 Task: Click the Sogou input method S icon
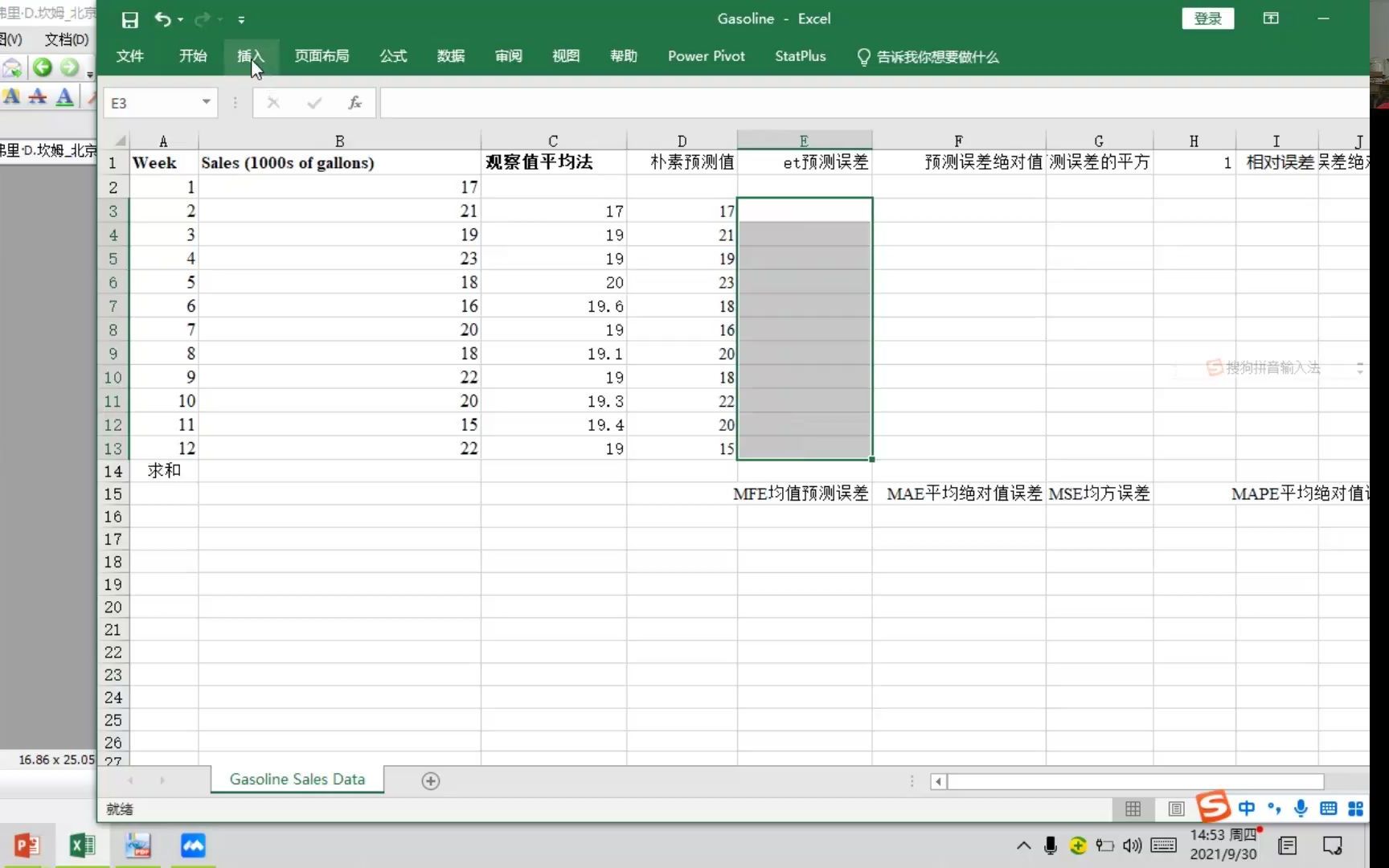click(x=1214, y=808)
